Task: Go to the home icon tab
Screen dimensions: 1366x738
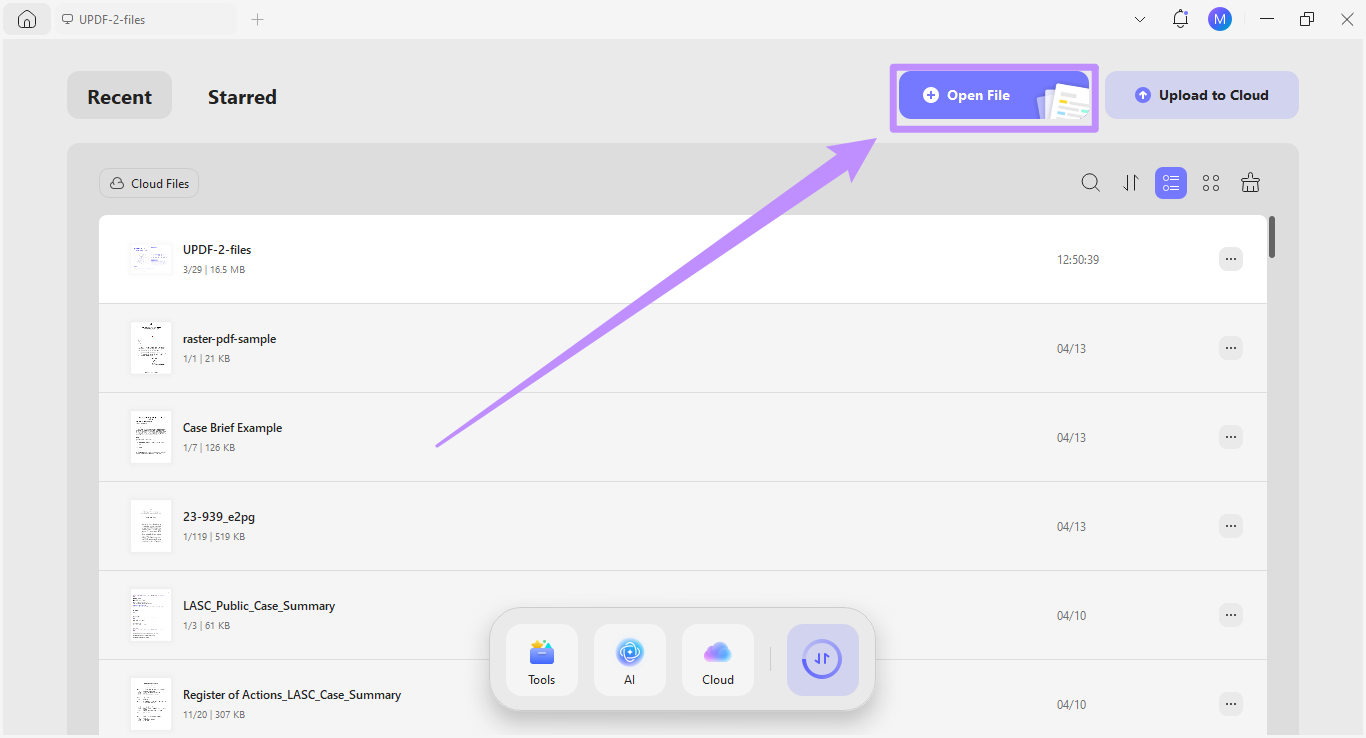Action: pos(27,19)
